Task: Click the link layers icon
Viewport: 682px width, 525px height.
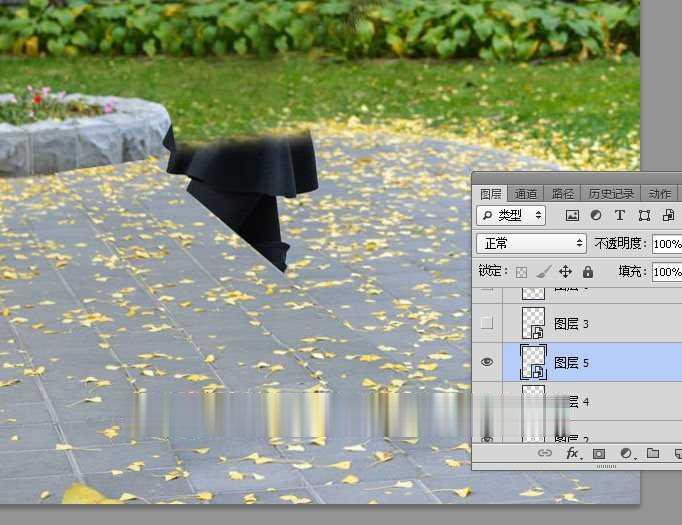Action: 545,453
